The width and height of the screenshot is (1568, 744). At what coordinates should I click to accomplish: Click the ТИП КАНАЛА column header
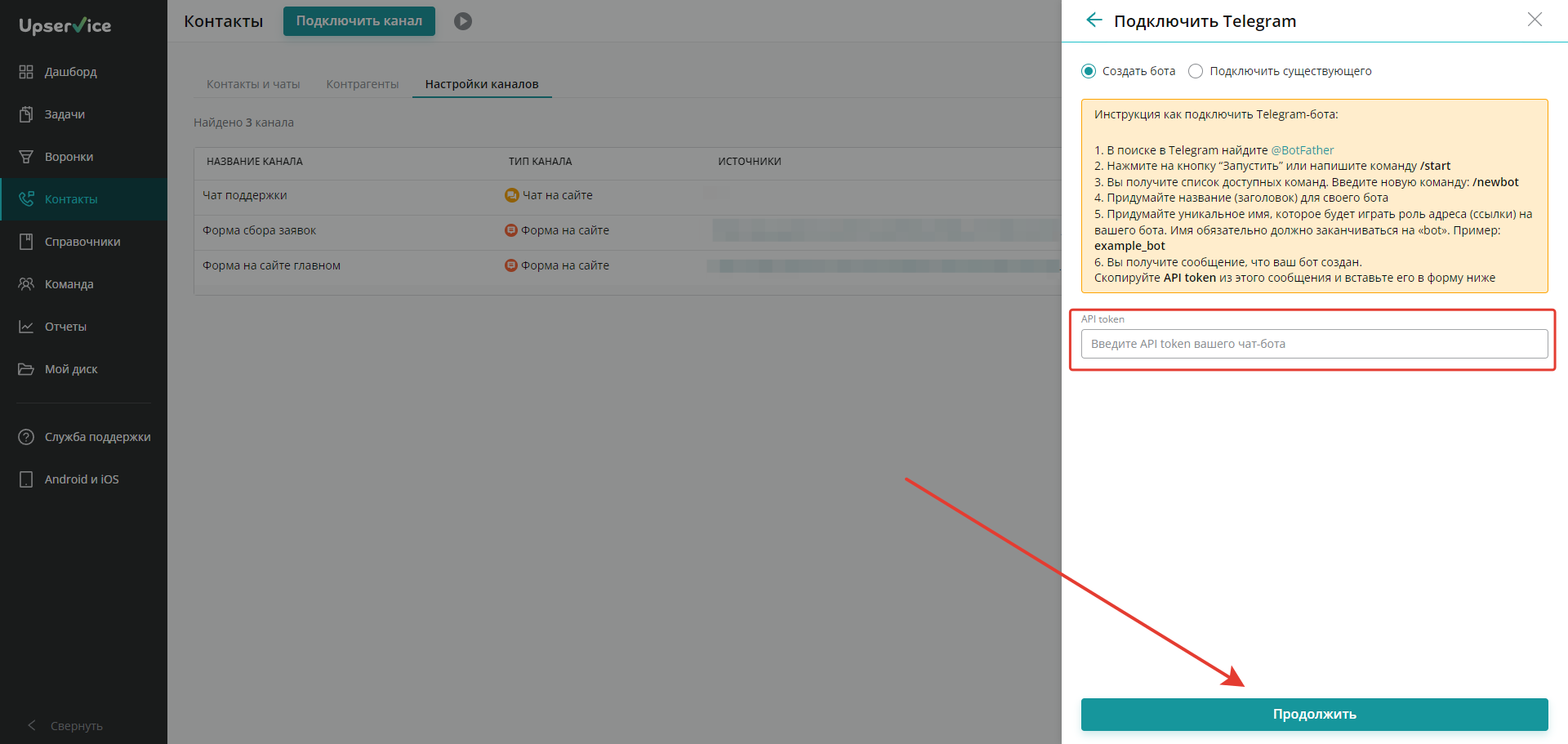point(541,162)
